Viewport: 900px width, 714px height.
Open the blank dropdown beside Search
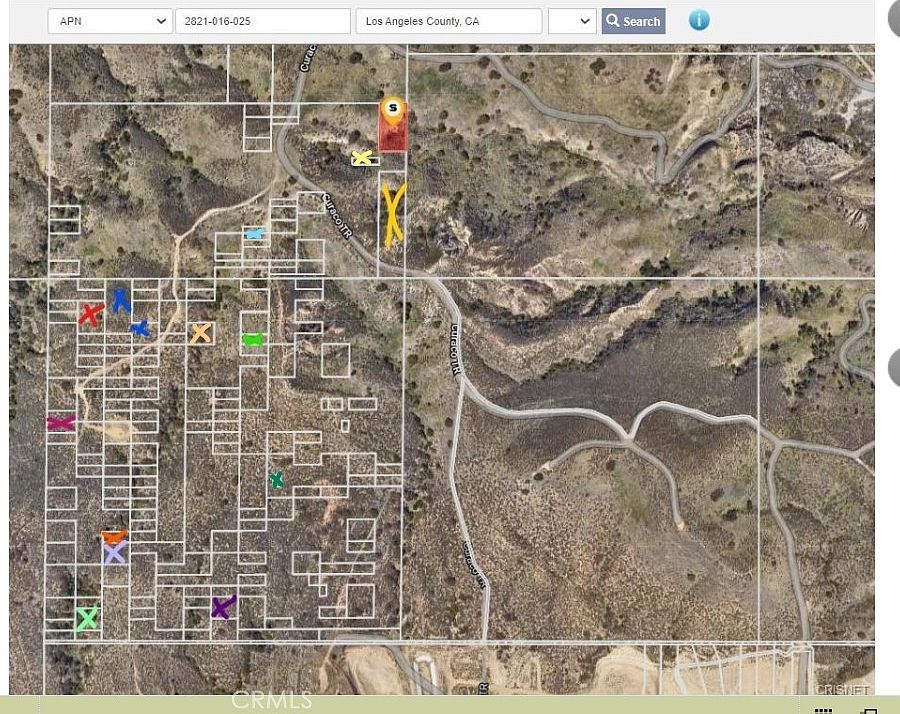click(x=572, y=21)
